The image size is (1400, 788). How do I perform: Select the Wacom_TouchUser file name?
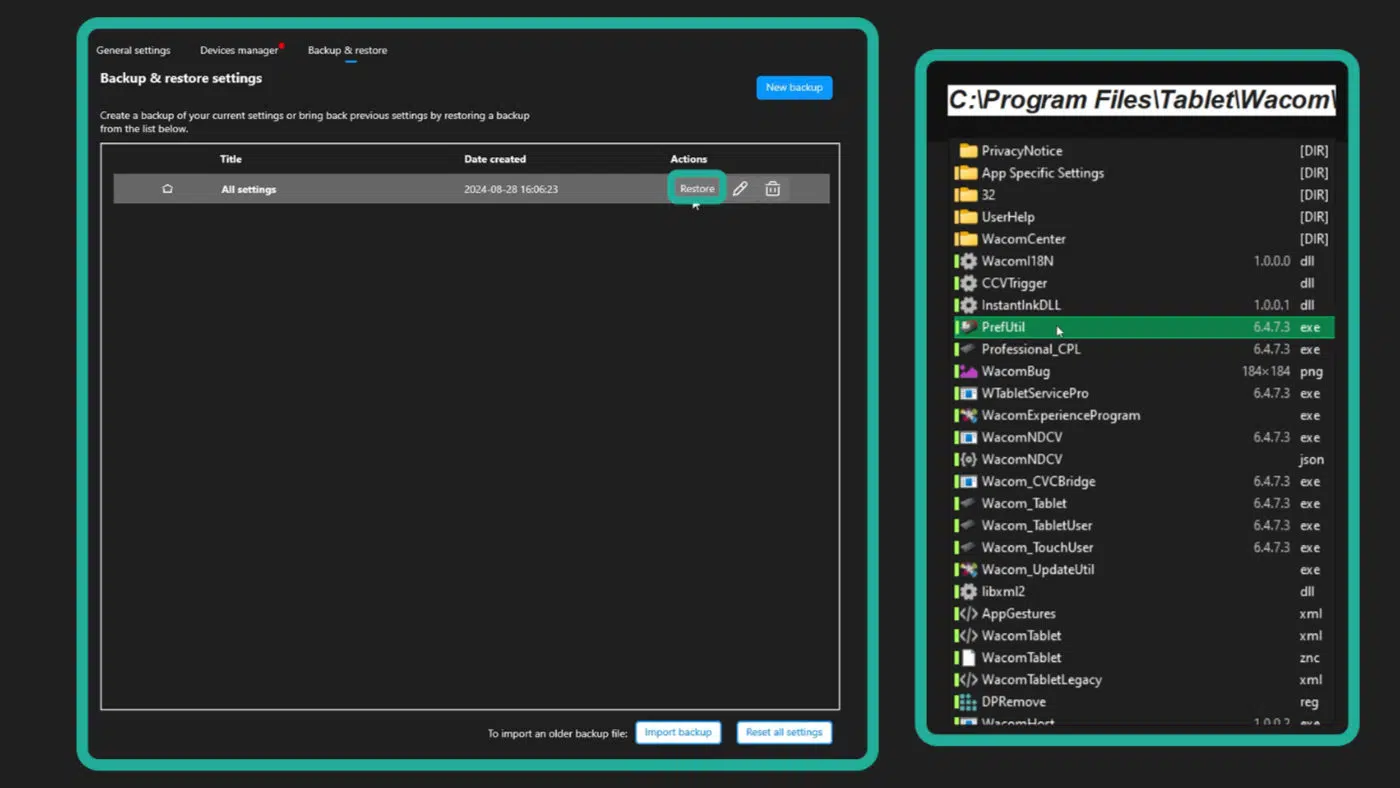(1038, 547)
